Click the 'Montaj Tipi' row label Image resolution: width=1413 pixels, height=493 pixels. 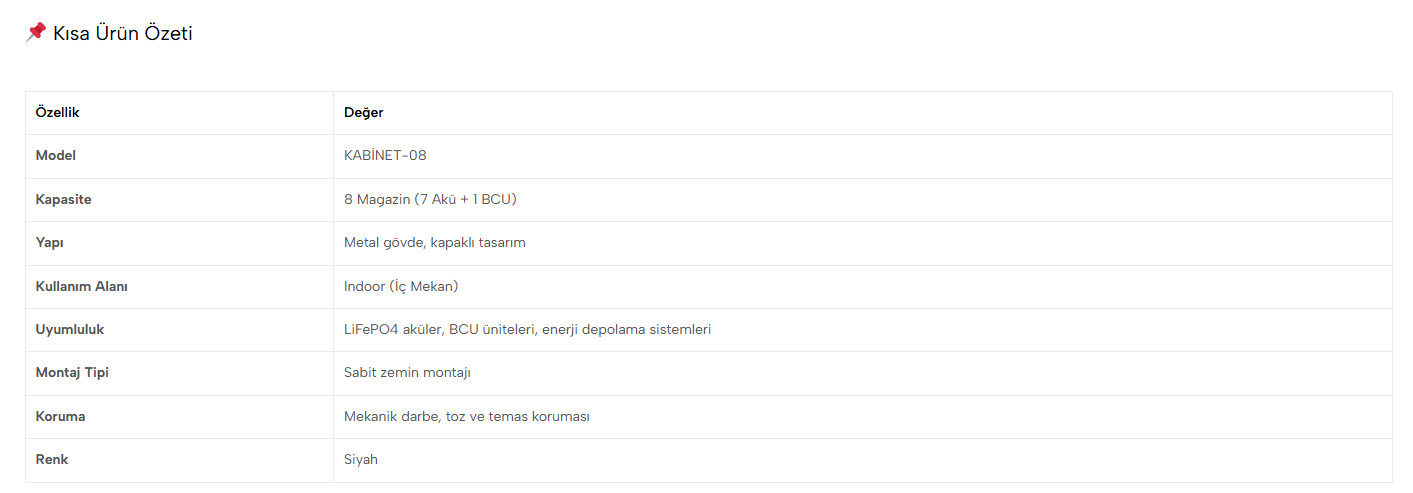click(x=72, y=373)
